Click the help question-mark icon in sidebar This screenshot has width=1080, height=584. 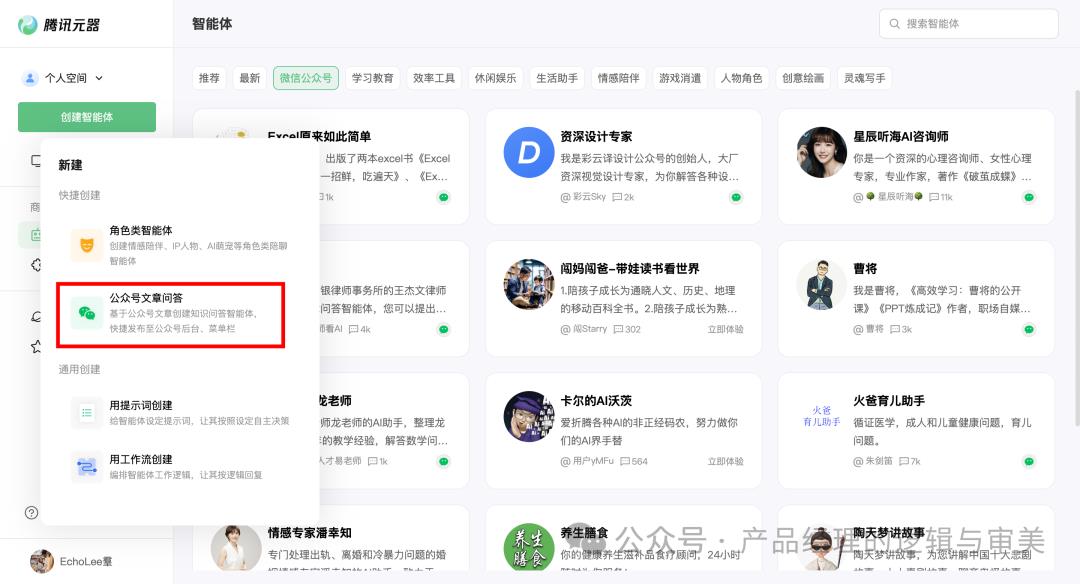(x=31, y=512)
